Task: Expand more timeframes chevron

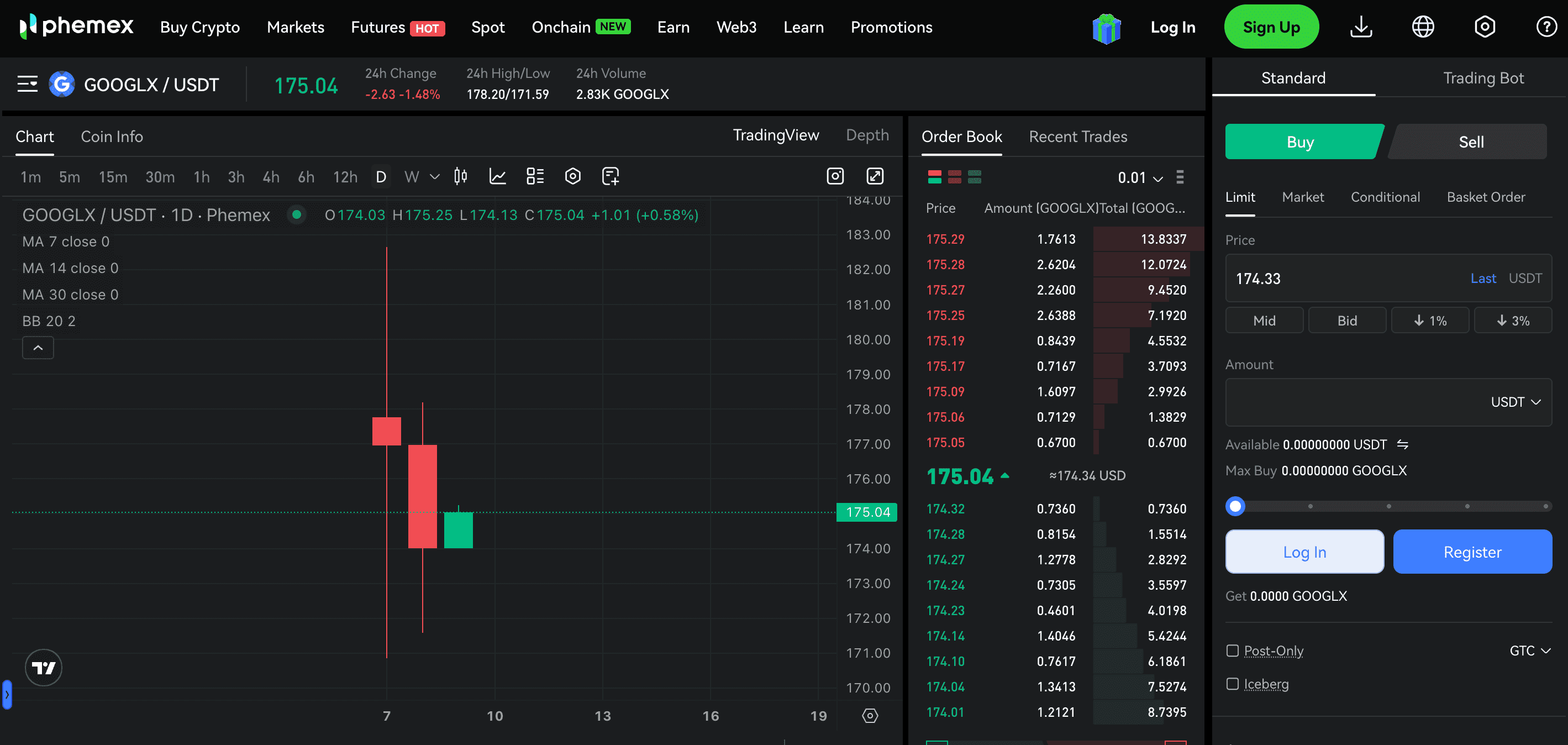Action: tap(435, 177)
